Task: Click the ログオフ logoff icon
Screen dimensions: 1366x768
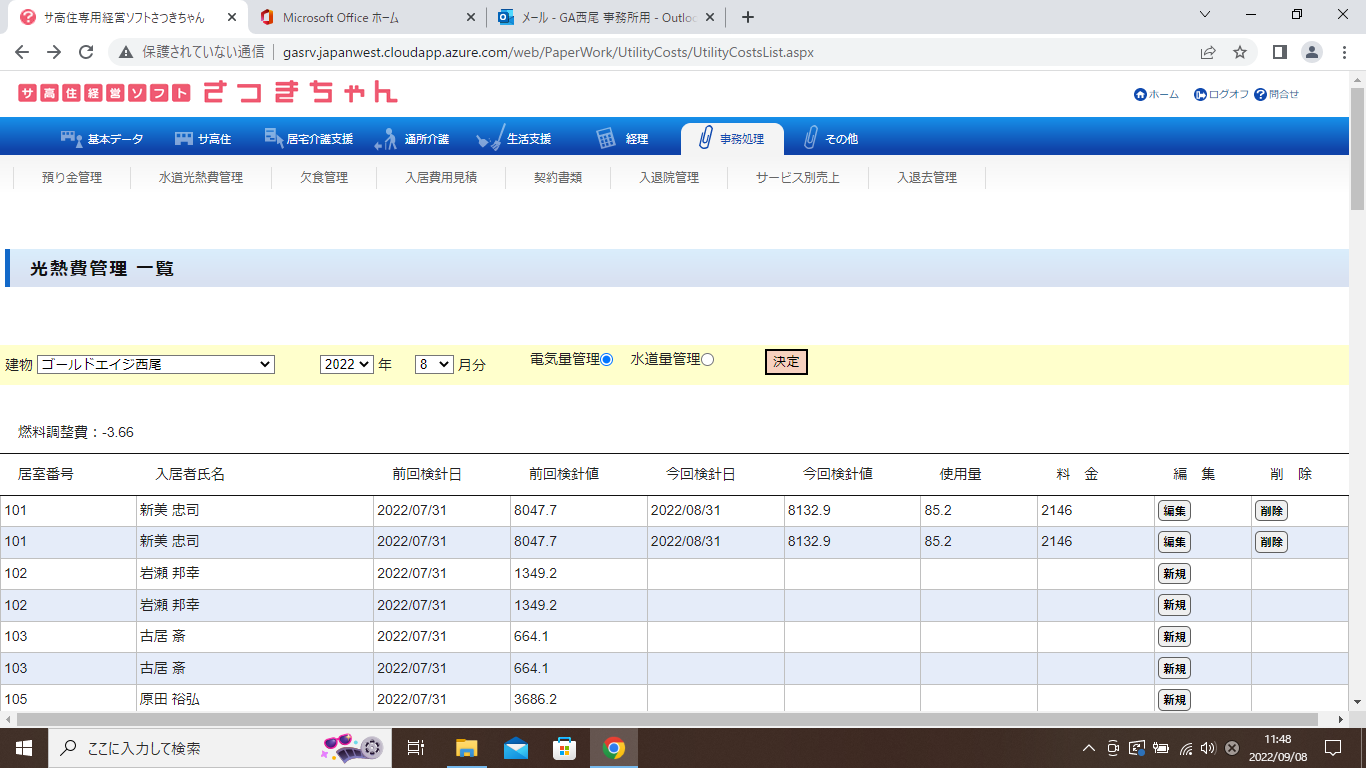Action: pyautogui.click(x=1200, y=95)
